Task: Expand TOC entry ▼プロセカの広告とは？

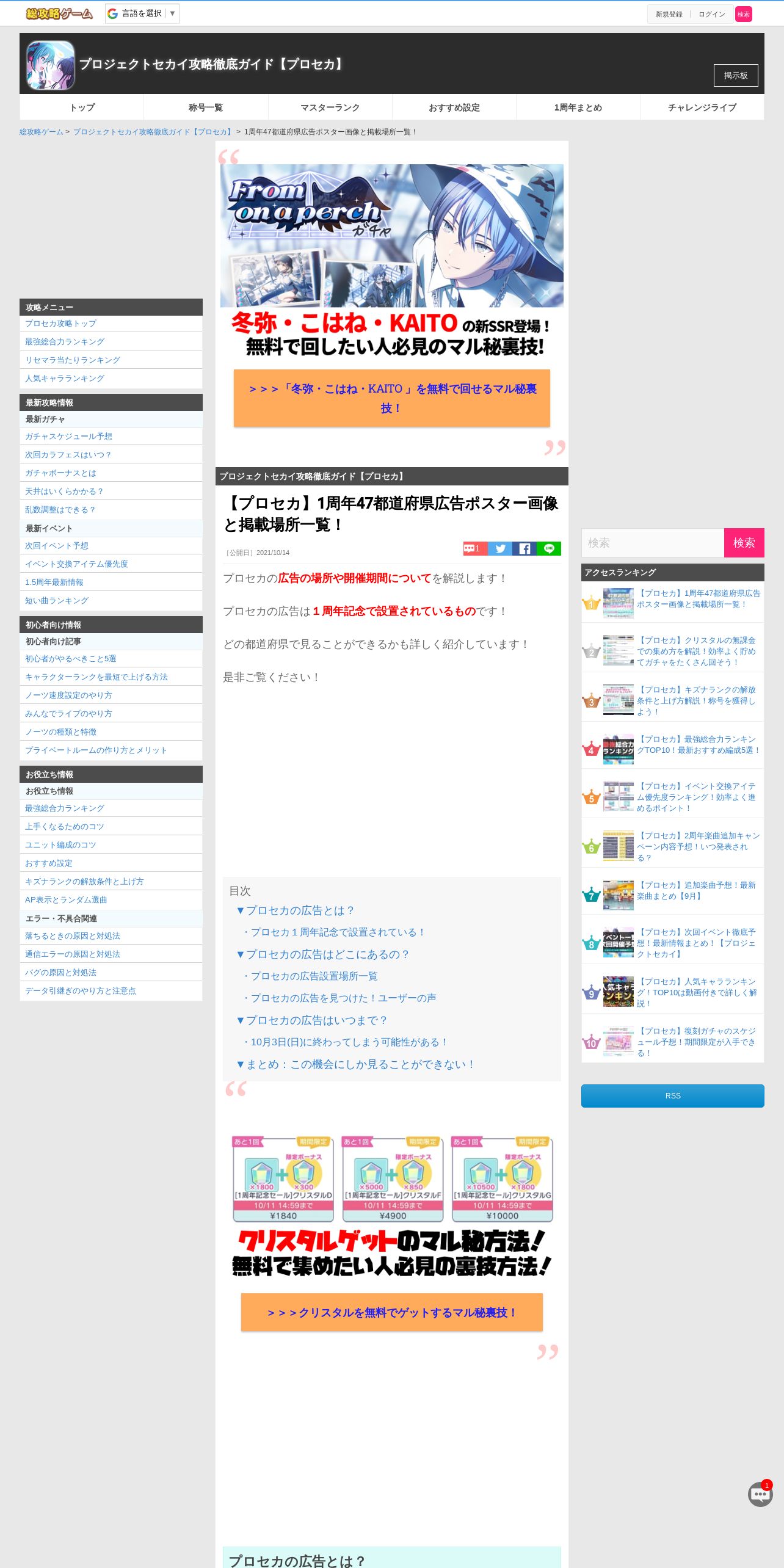Action: (295, 910)
